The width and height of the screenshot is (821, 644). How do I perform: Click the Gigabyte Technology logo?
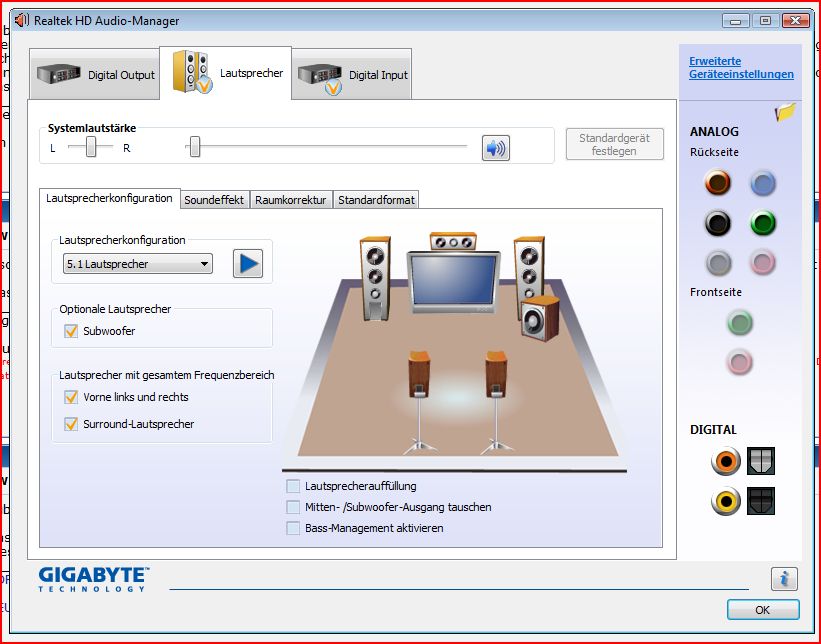coord(94,579)
